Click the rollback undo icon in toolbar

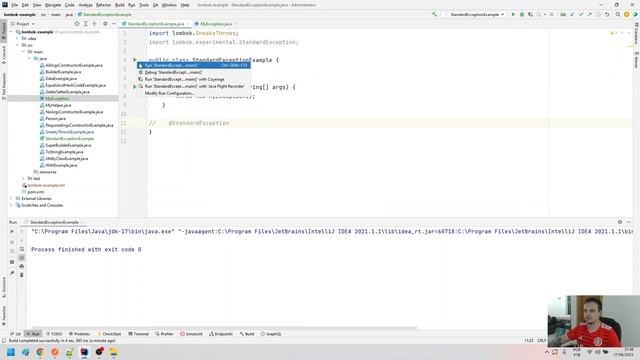click(607, 14)
